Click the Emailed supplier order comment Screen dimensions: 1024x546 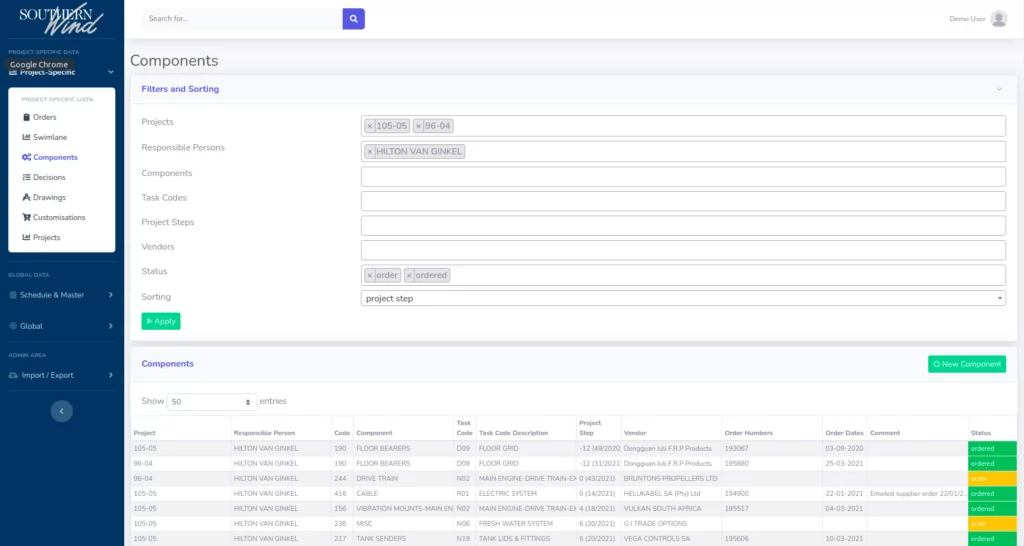[x=918, y=494]
